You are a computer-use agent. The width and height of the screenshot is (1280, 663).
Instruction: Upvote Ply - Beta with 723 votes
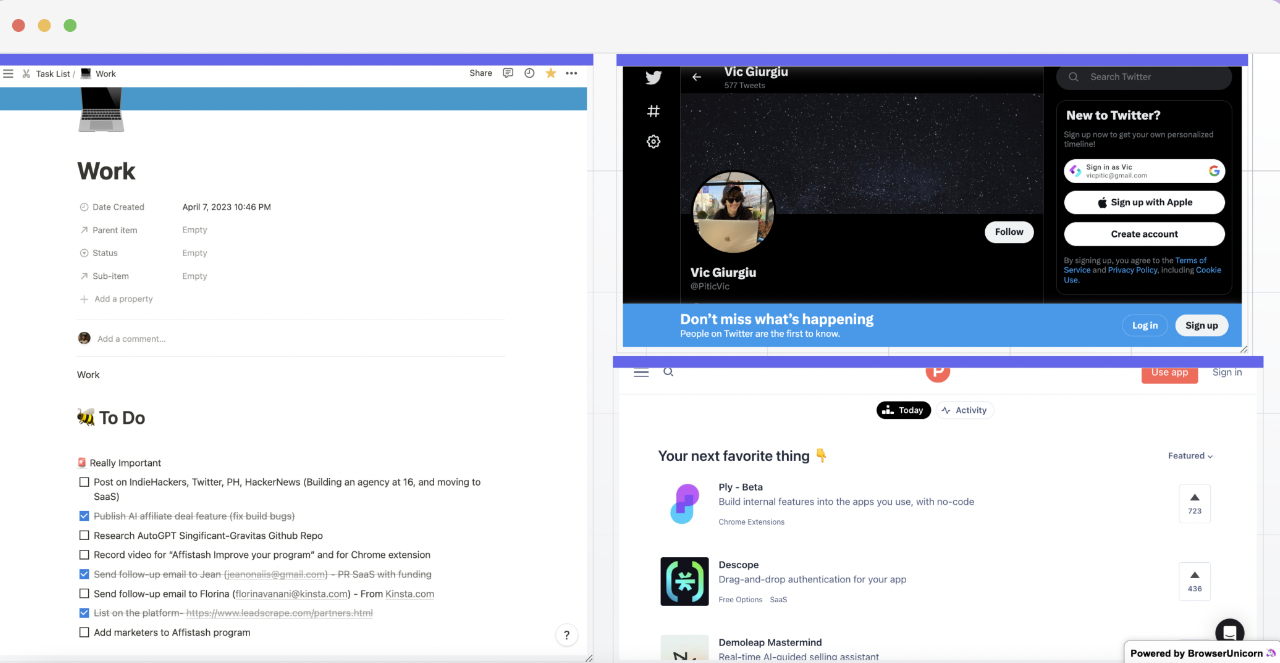pyautogui.click(x=1194, y=503)
